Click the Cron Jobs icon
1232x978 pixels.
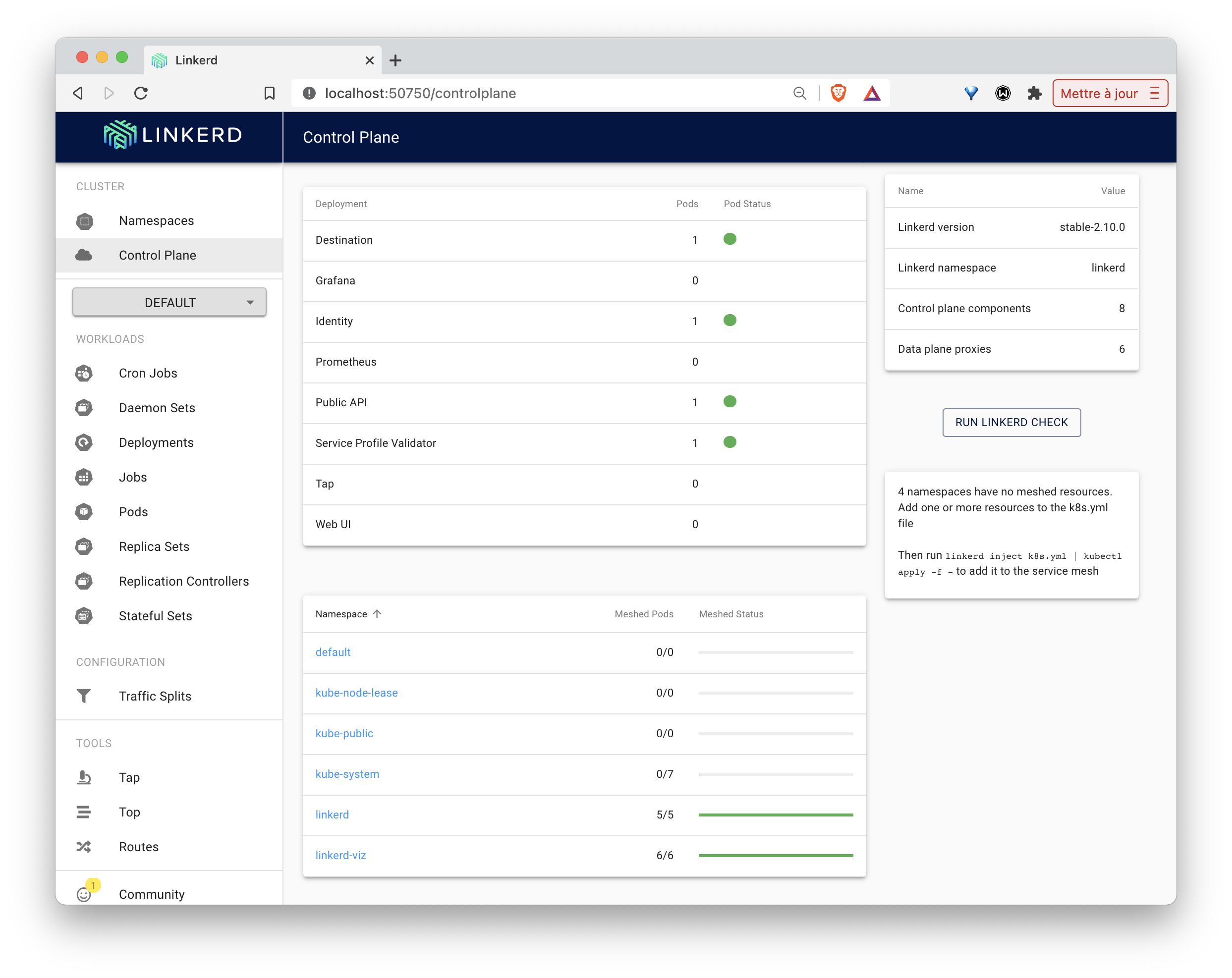pos(84,374)
